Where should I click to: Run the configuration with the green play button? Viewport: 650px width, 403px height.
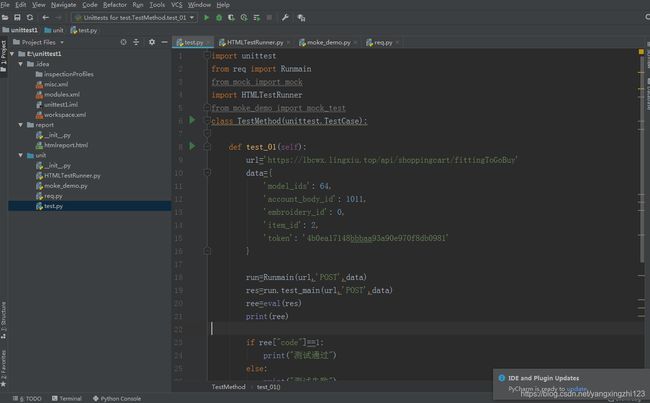click(206, 17)
